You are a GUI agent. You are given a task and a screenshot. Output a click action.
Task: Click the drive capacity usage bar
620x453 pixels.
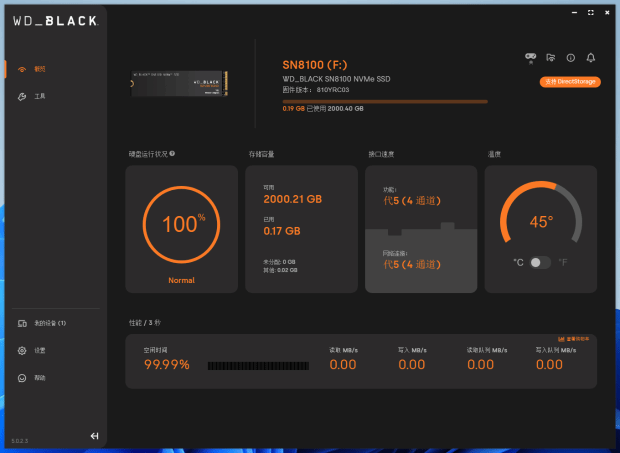pos(385,102)
